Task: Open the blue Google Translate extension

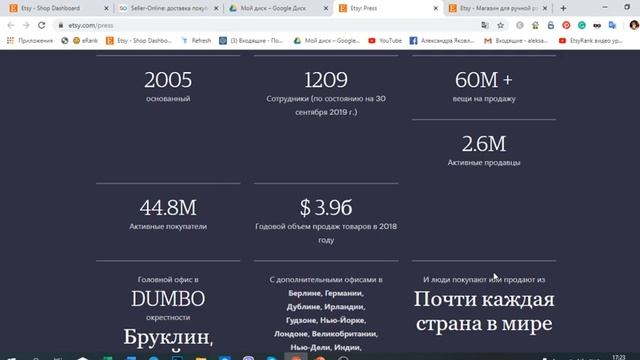Action: coord(612,25)
